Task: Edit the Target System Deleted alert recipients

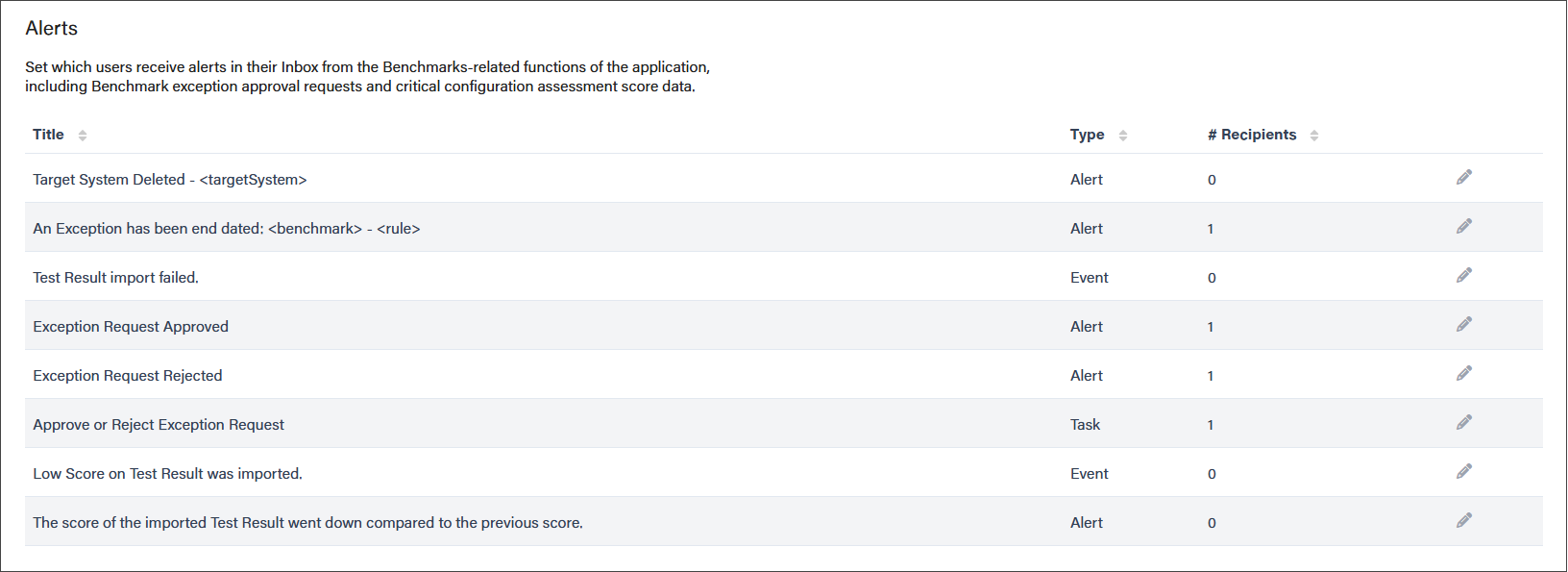Action: click(1463, 177)
